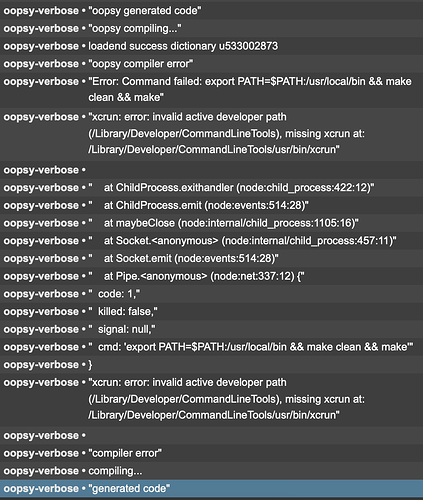Click the maybeClose stack trace row
This screenshot has width=423, height=500.
(211, 223)
